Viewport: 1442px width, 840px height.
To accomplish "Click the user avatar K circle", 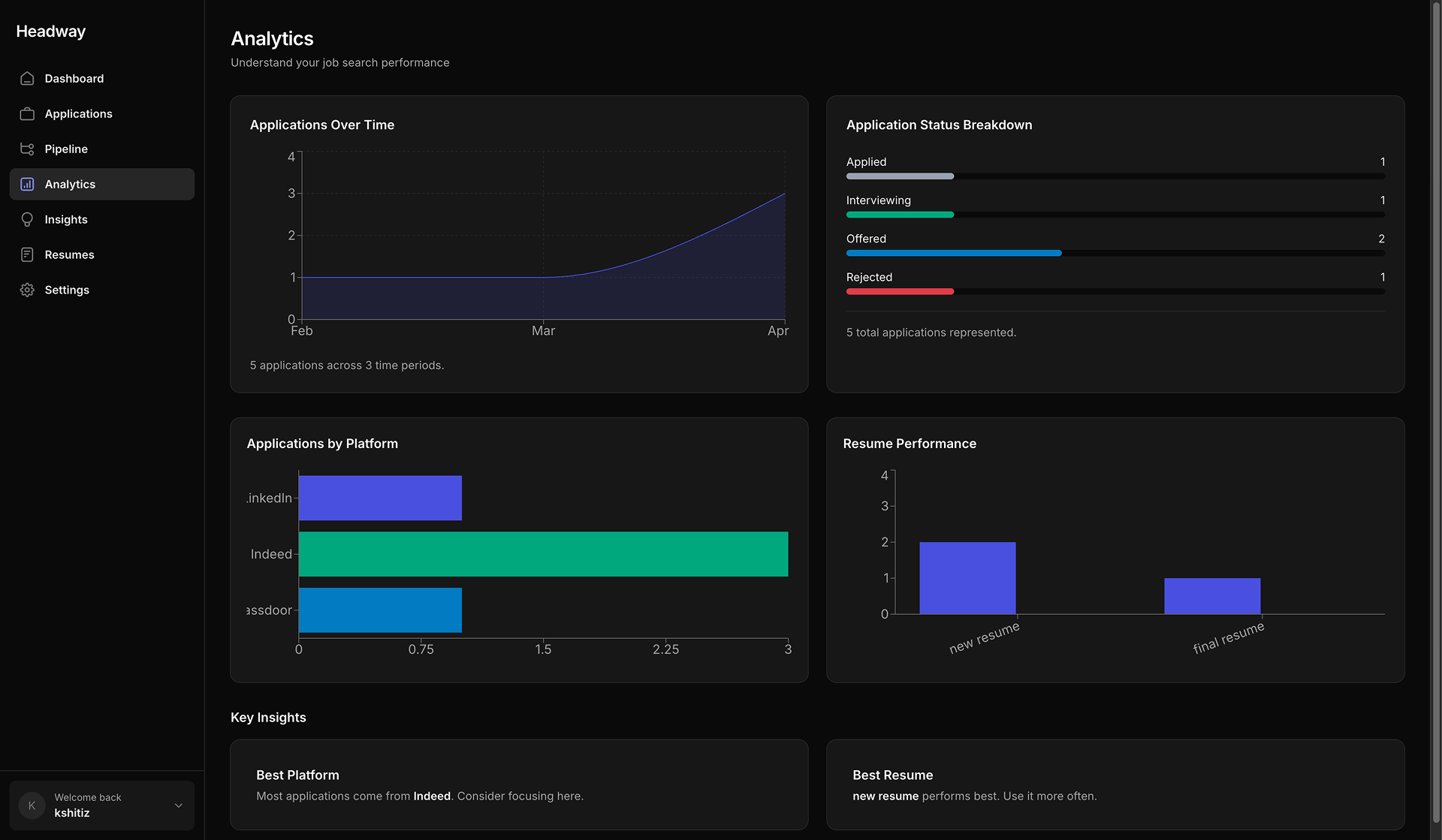I will click(x=32, y=805).
